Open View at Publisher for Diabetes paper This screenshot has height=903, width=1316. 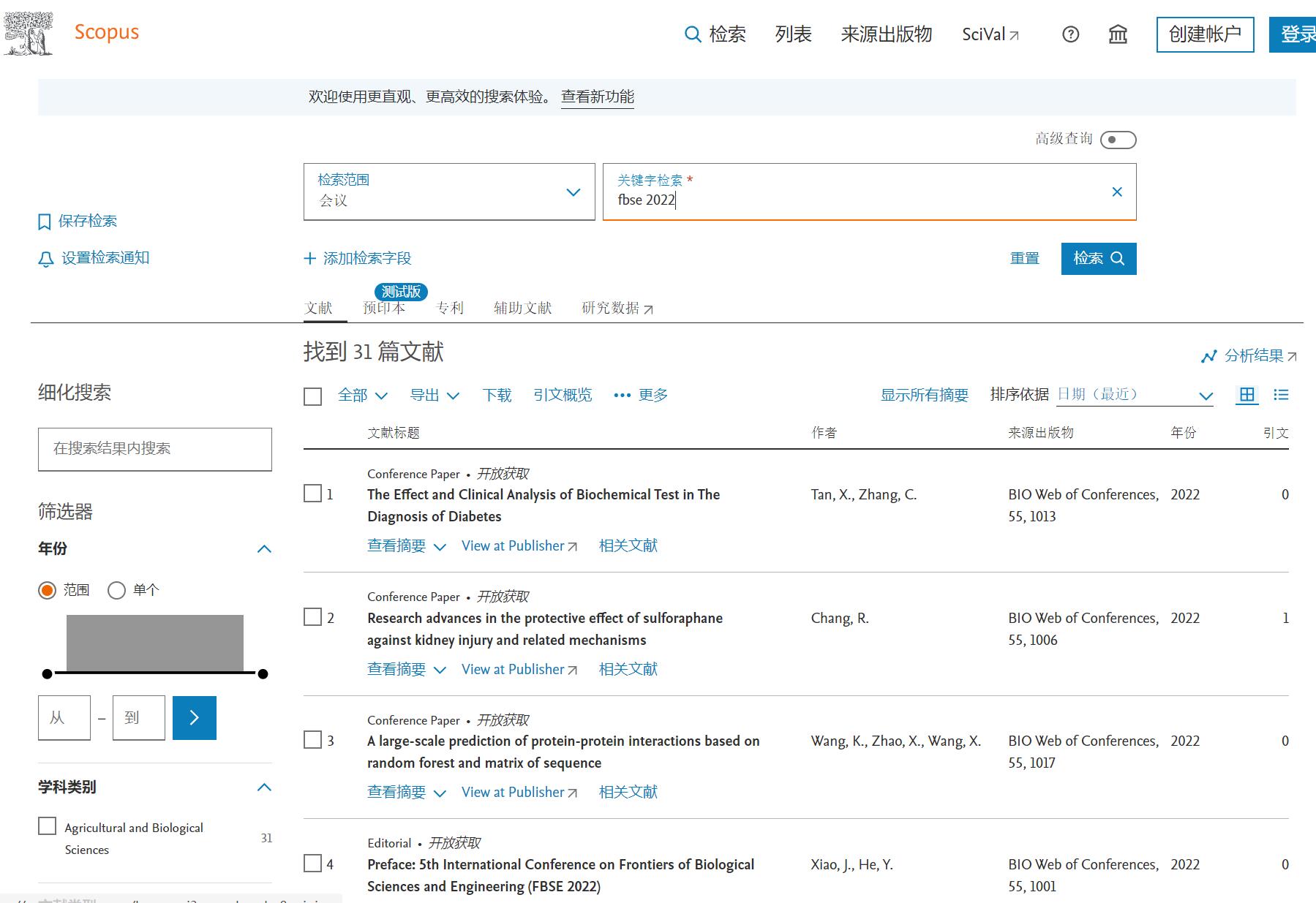[x=519, y=546]
